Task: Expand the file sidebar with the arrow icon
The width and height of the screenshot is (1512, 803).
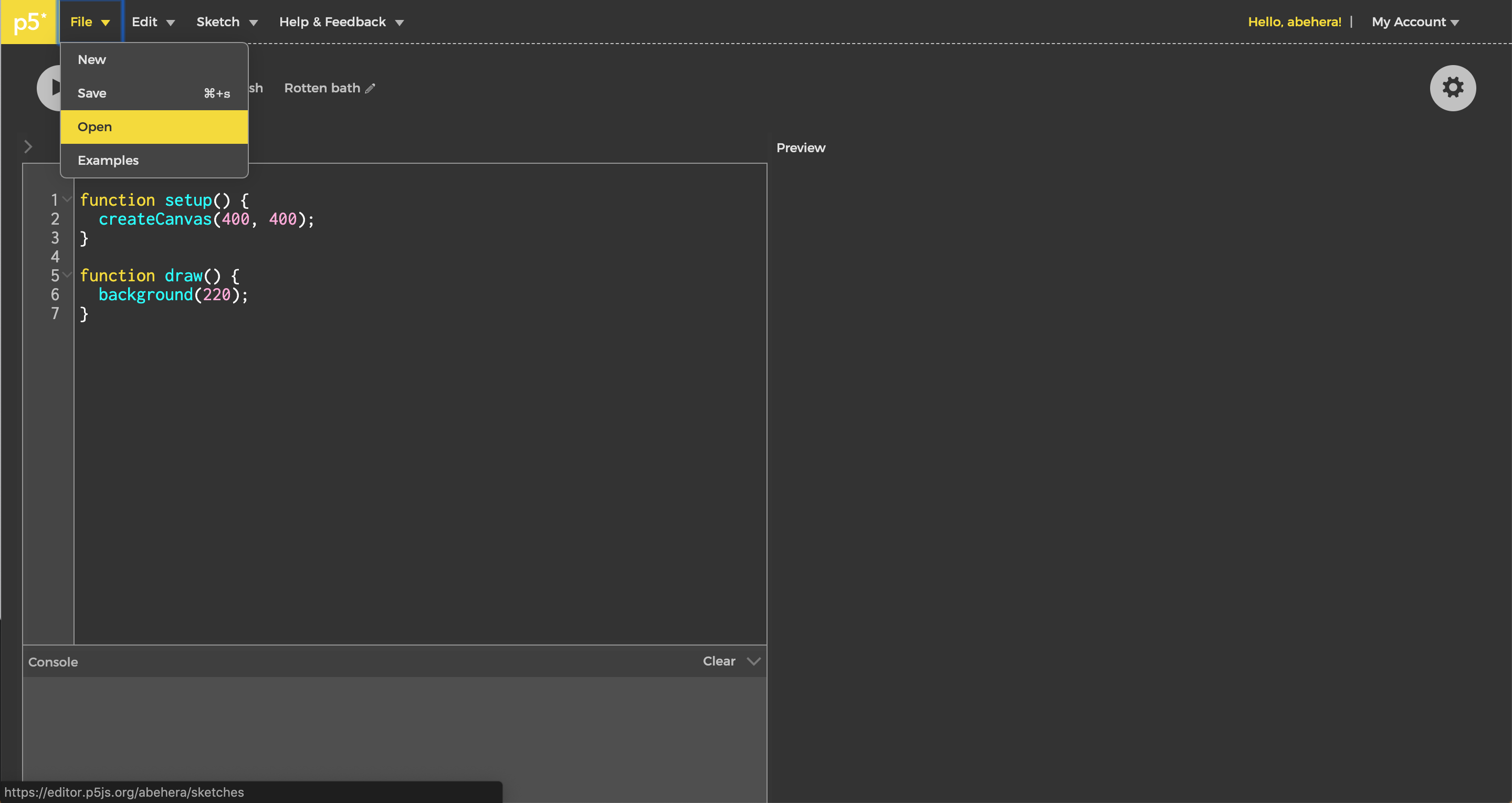Action: [x=28, y=146]
